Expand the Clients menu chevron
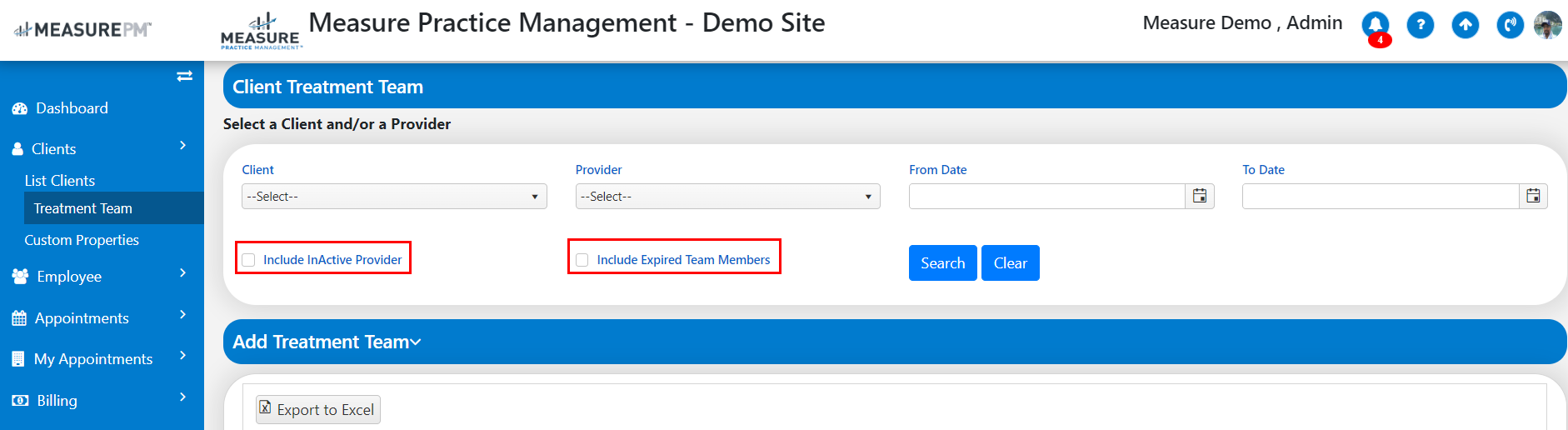The height and width of the screenshot is (430, 1568). 182,146
